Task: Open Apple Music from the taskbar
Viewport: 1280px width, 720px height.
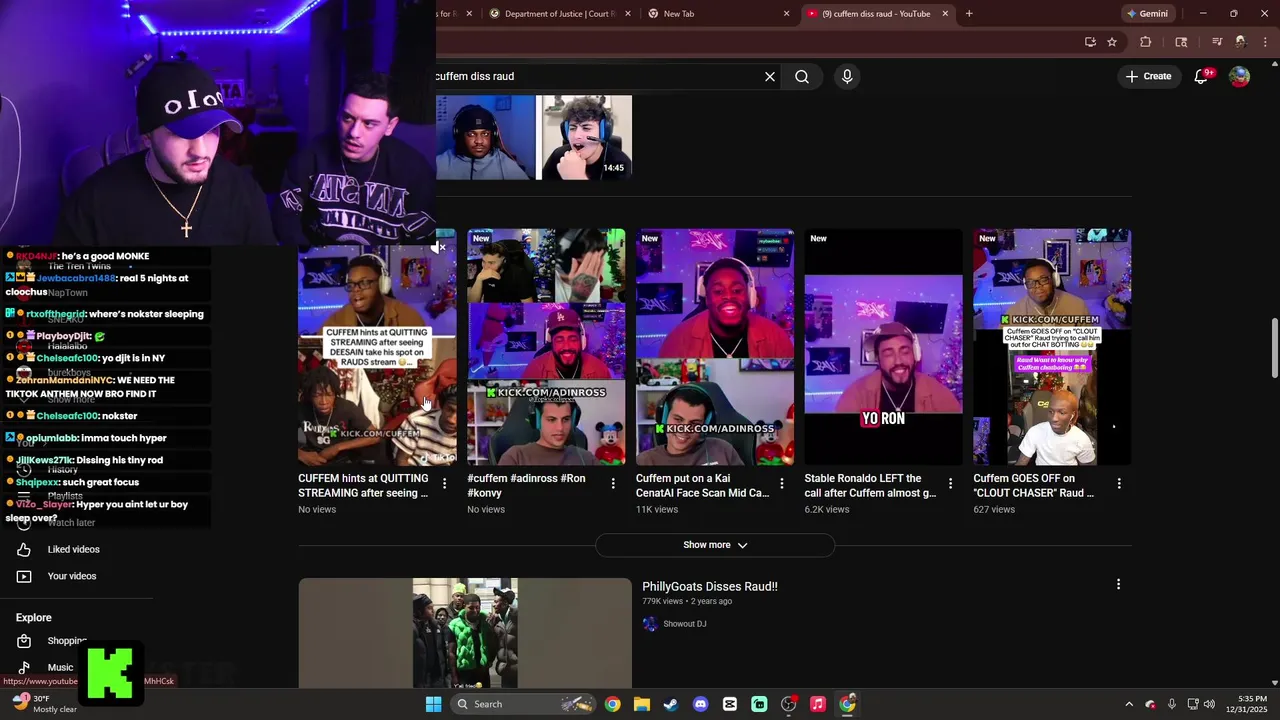Action: tap(818, 704)
